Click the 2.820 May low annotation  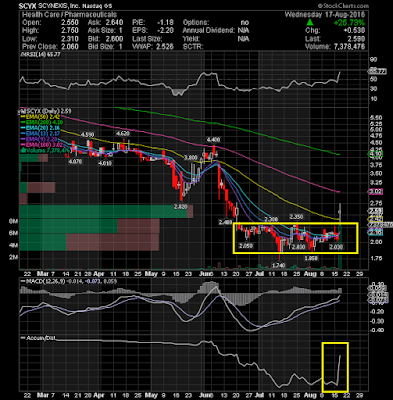180,207
